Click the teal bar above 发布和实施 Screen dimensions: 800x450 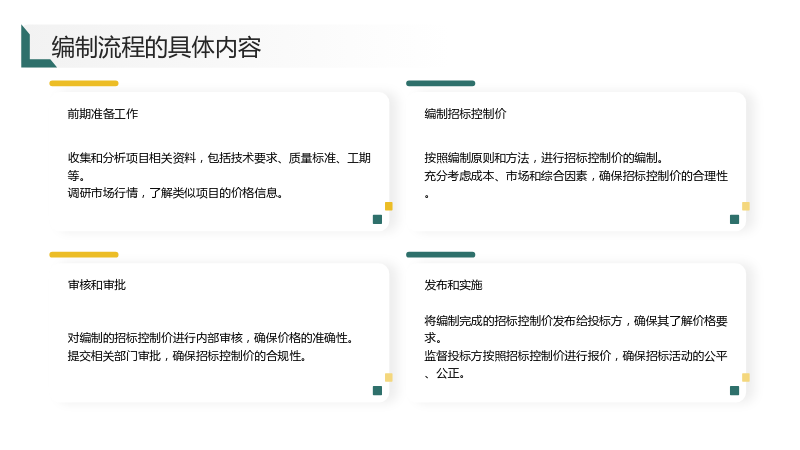(x=440, y=255)
